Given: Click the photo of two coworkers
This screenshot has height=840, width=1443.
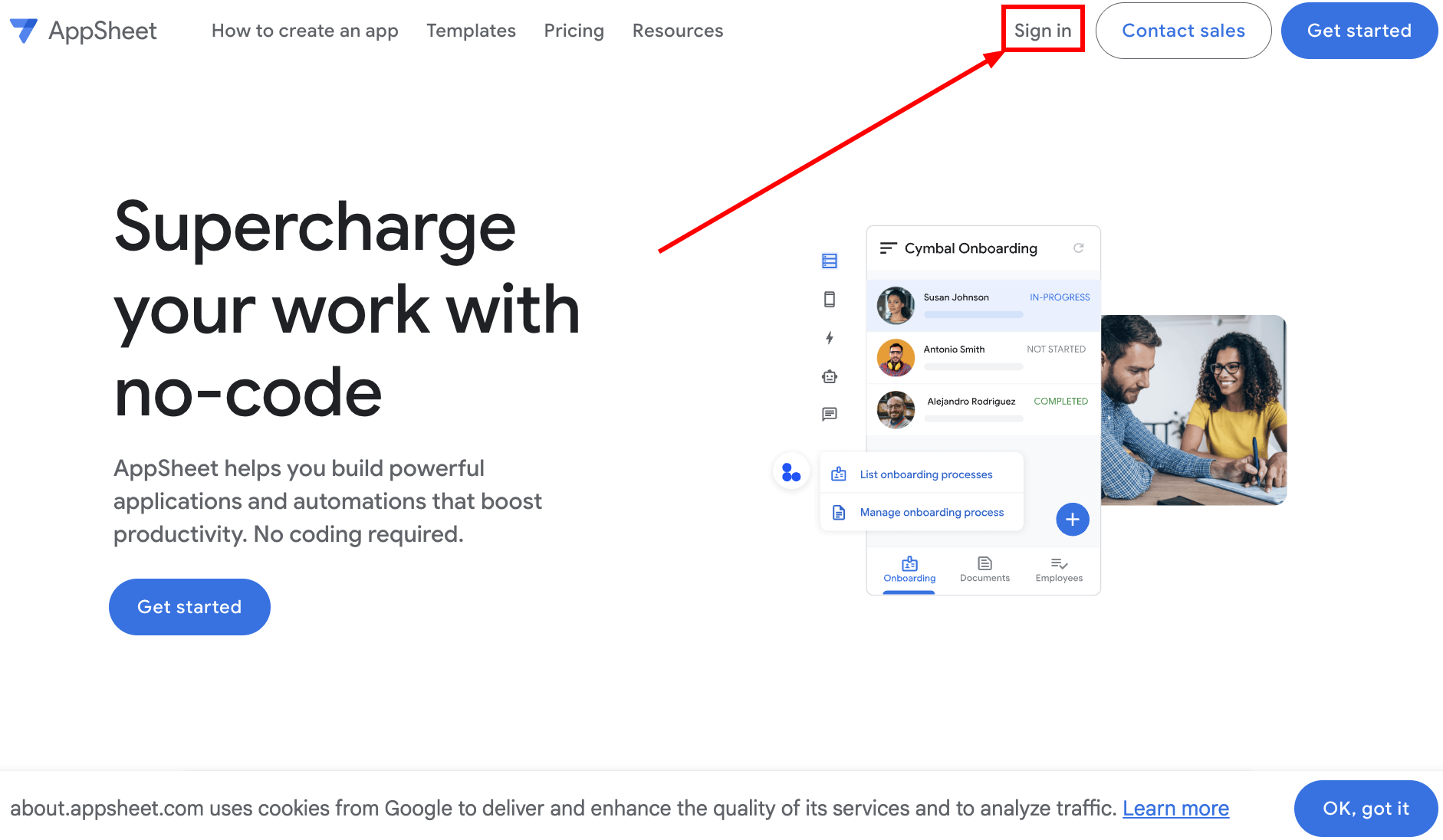Looking at the screenshot, I should (x=1194, y=410).
